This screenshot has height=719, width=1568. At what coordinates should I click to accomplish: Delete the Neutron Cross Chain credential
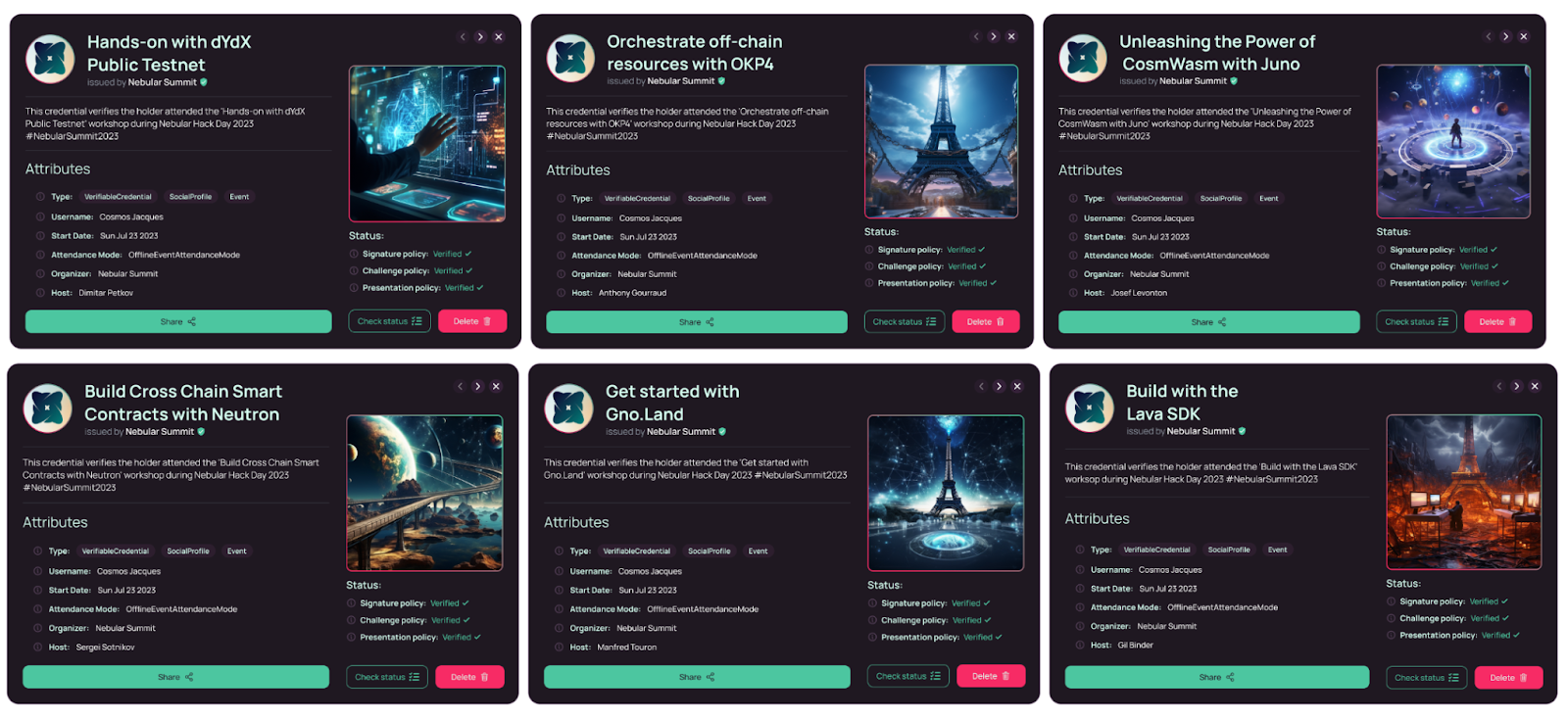point(470,677)
